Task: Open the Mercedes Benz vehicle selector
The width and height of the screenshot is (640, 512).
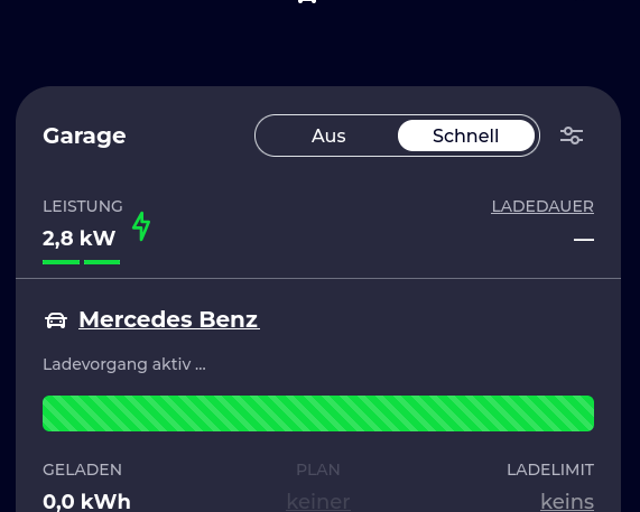Action: point(169,319)
